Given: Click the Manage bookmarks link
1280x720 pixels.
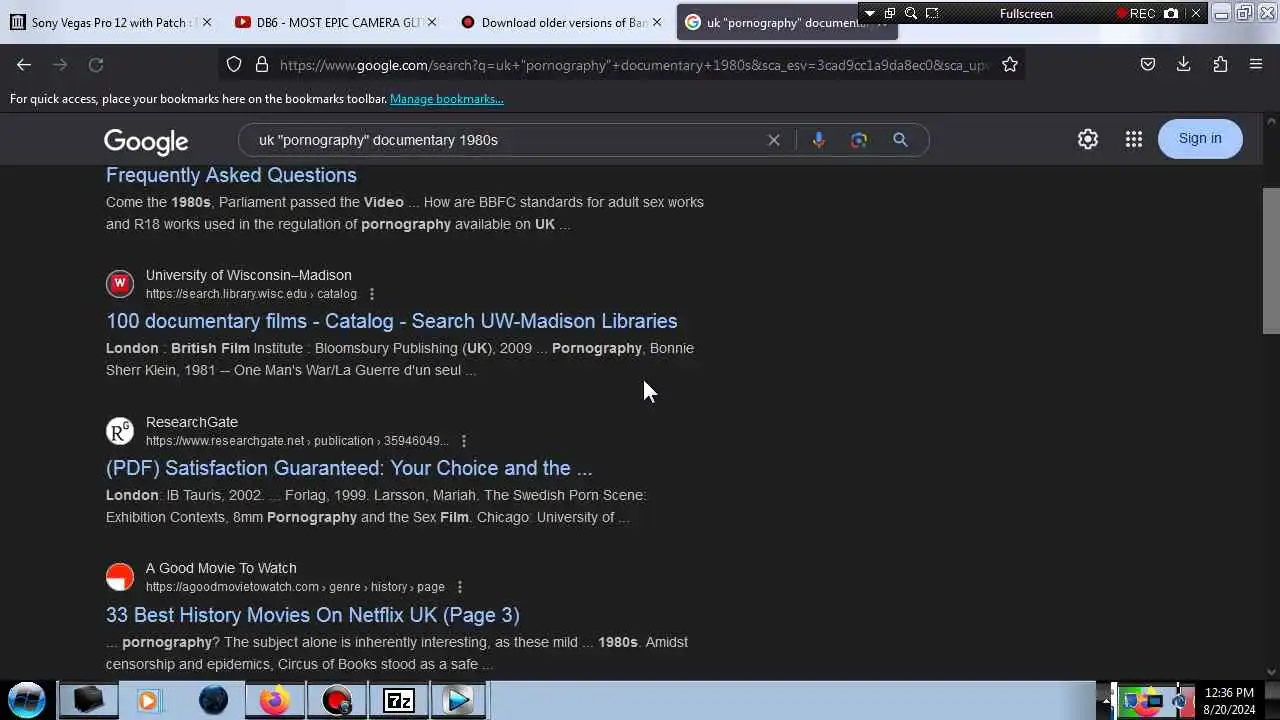Looking at the screenshot, I should pyautogui.click(x=447, y=99).
